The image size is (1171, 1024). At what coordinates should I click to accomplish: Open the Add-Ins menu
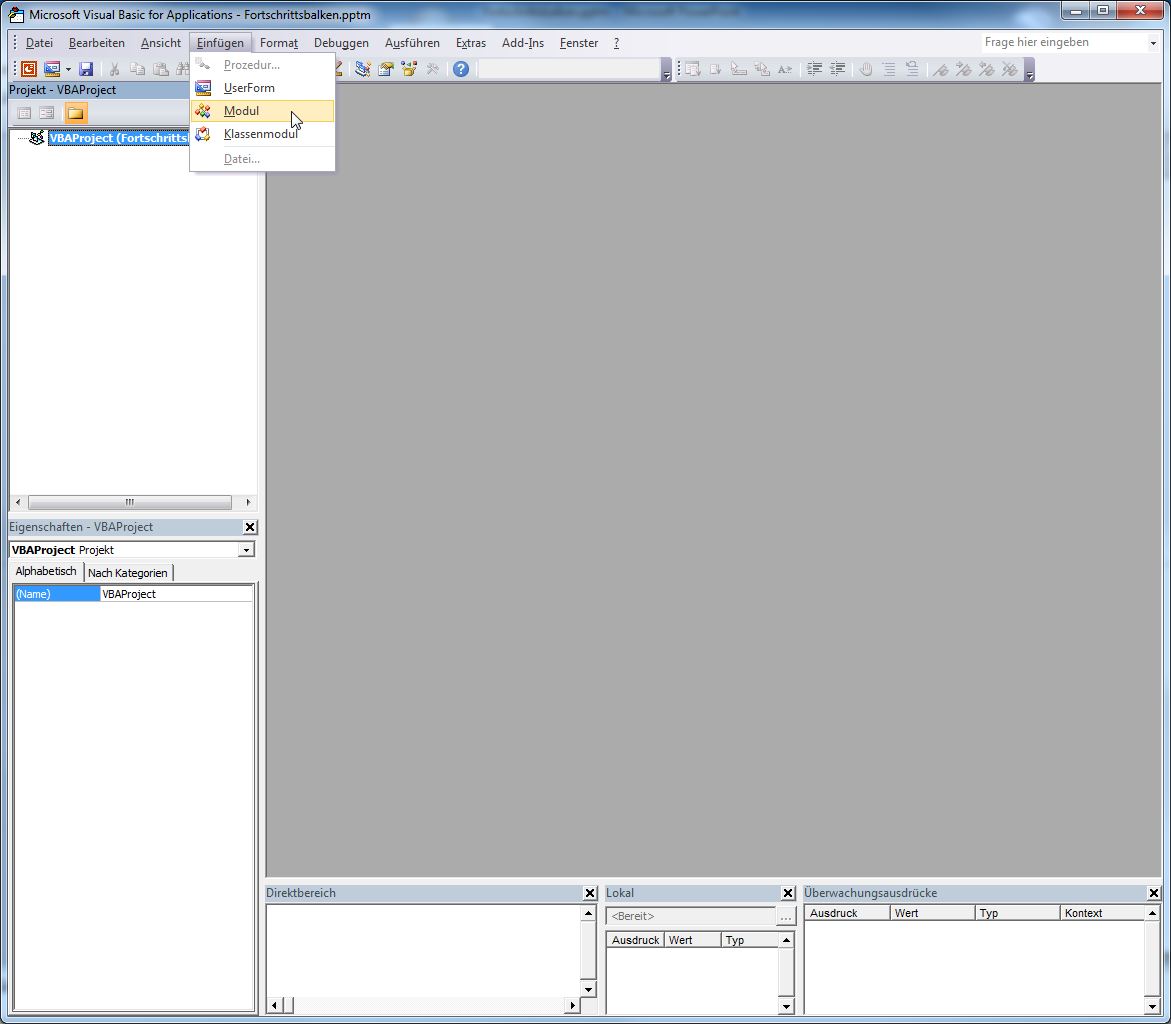tap(523, 43)
